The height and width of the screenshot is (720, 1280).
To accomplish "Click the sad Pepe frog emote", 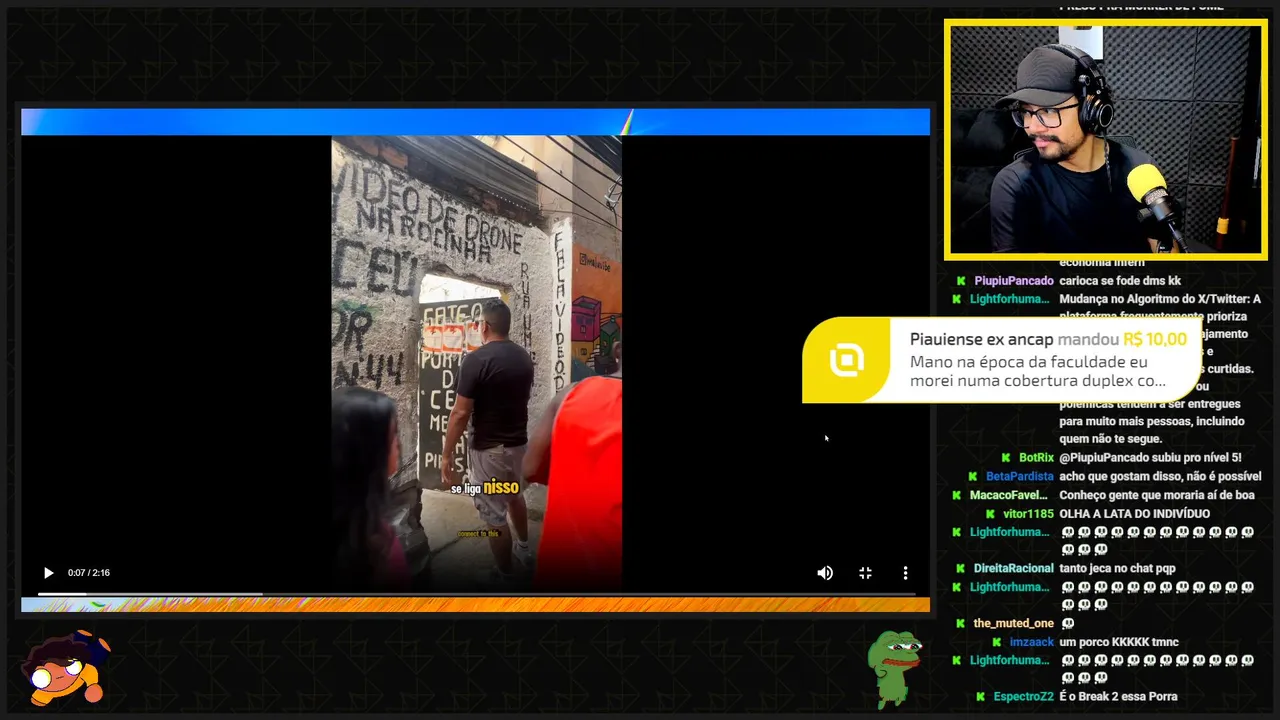I will [x=894, y=668].
